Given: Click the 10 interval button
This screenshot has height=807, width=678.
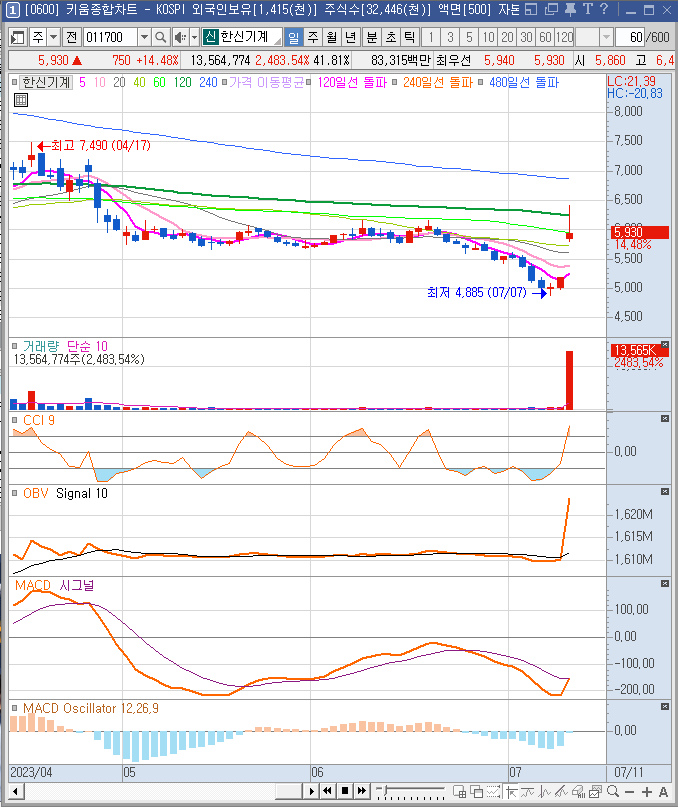Looking at the screenshot, I should pyautogui.click(x=488, y=37).
